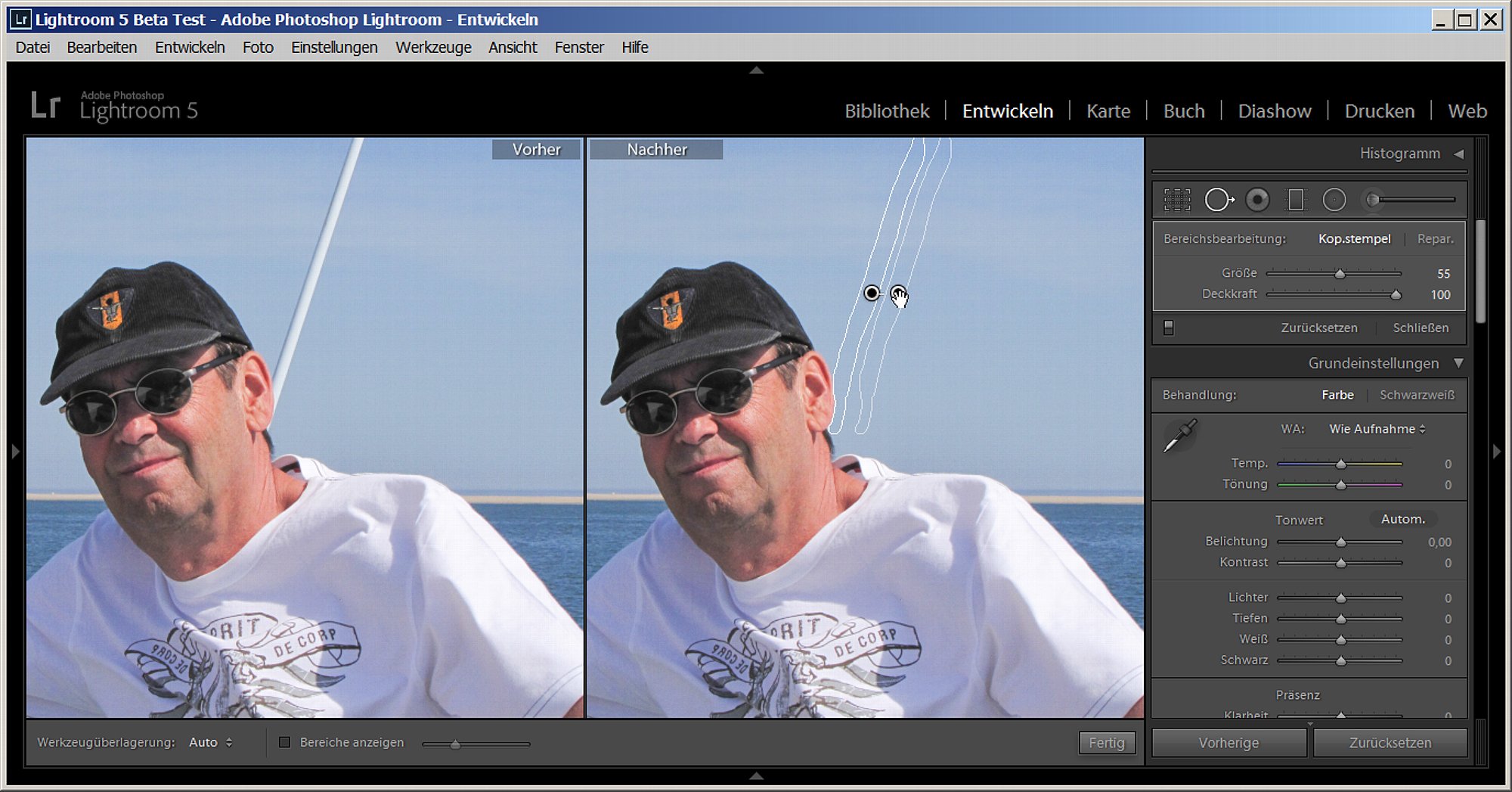Open the Ansicht menu
Viewport: 1512px width, 792px height.
(x=513, y=48)
